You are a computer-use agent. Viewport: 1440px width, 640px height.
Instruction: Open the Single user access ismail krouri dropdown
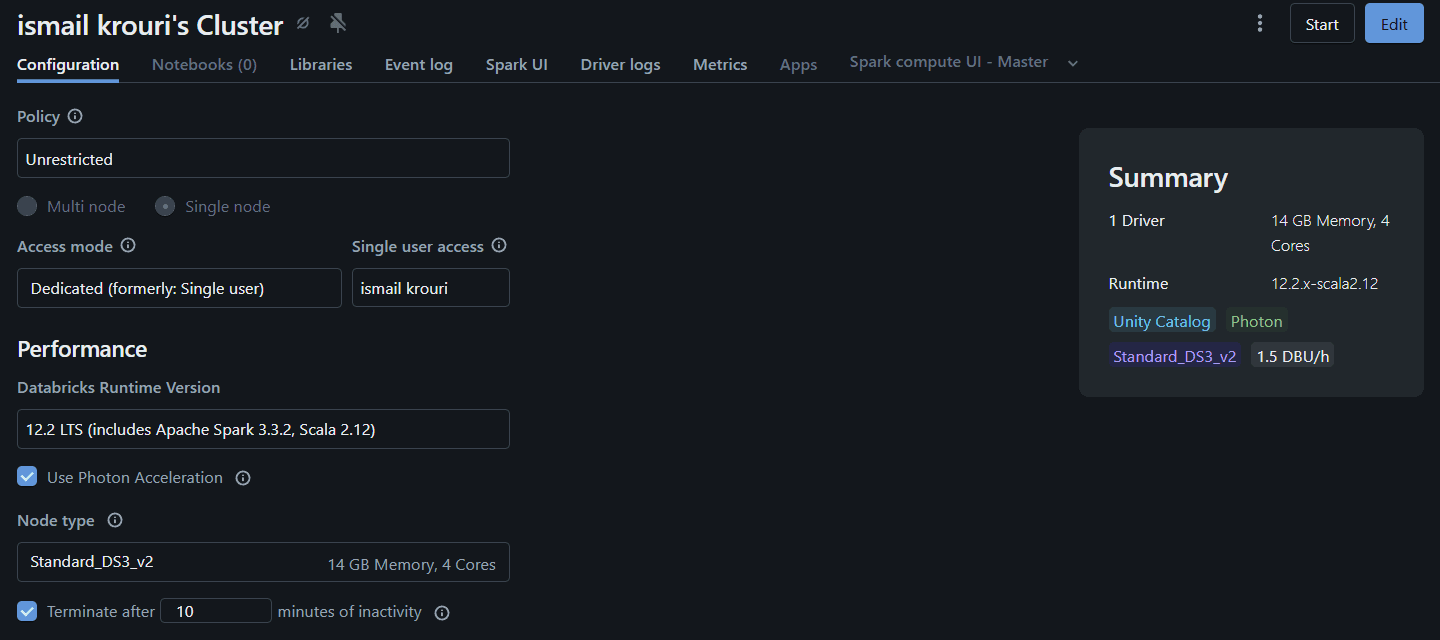[x=431, y=288]
